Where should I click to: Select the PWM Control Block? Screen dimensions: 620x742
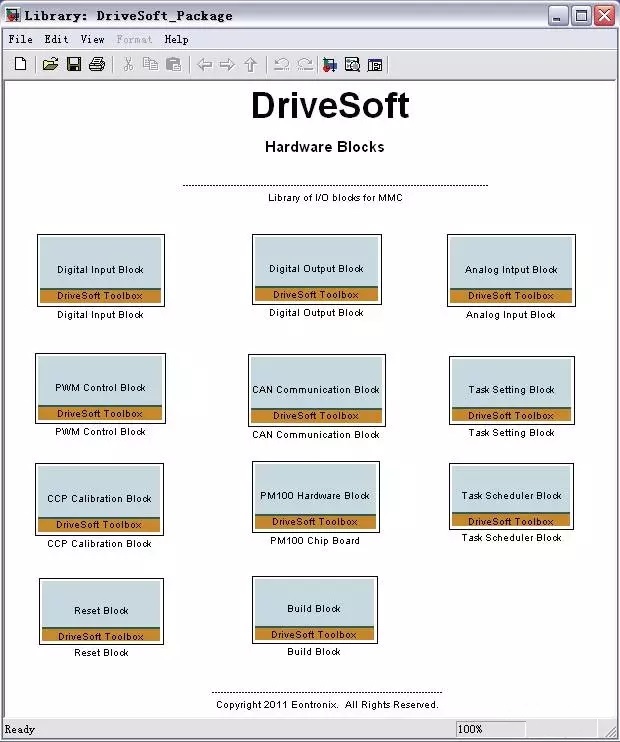100,388
